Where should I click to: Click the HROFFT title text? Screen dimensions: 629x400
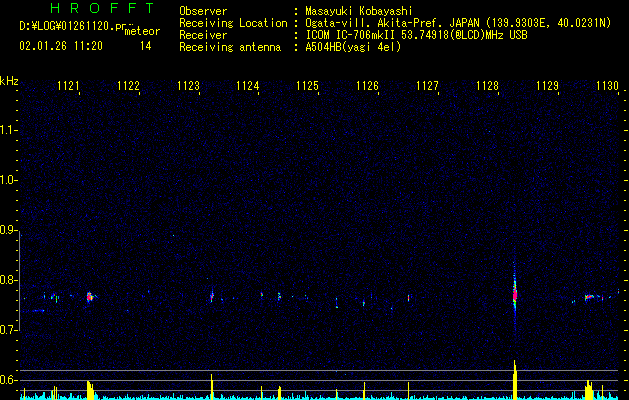point(103,8)
